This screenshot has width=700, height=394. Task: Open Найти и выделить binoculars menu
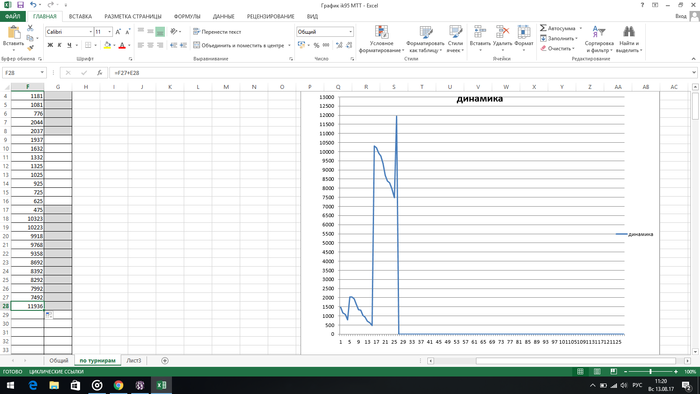click(x=629, y=38)
